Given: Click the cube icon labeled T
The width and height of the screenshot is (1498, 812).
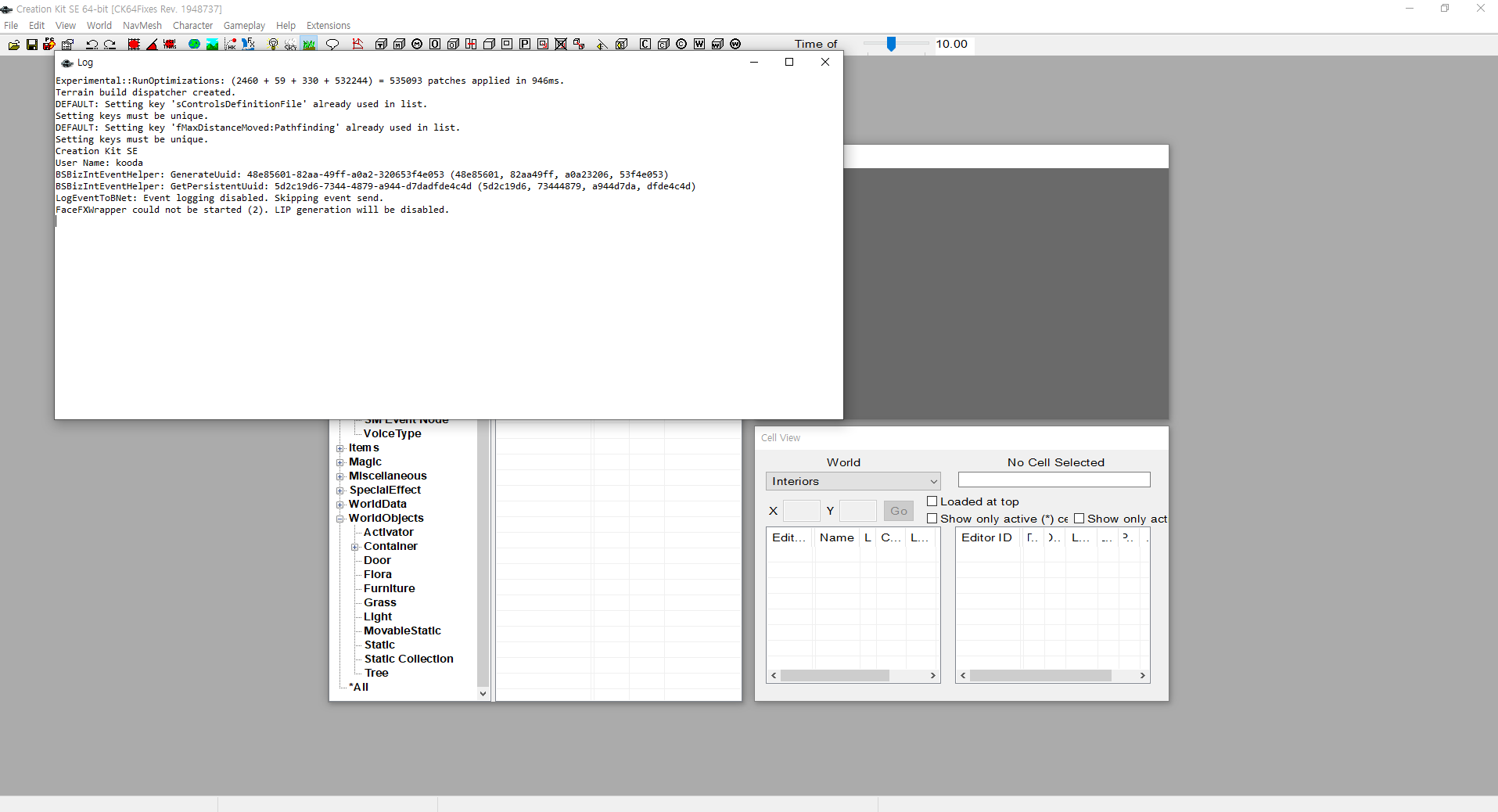Looking at the screenshot, I should point(381,45).
